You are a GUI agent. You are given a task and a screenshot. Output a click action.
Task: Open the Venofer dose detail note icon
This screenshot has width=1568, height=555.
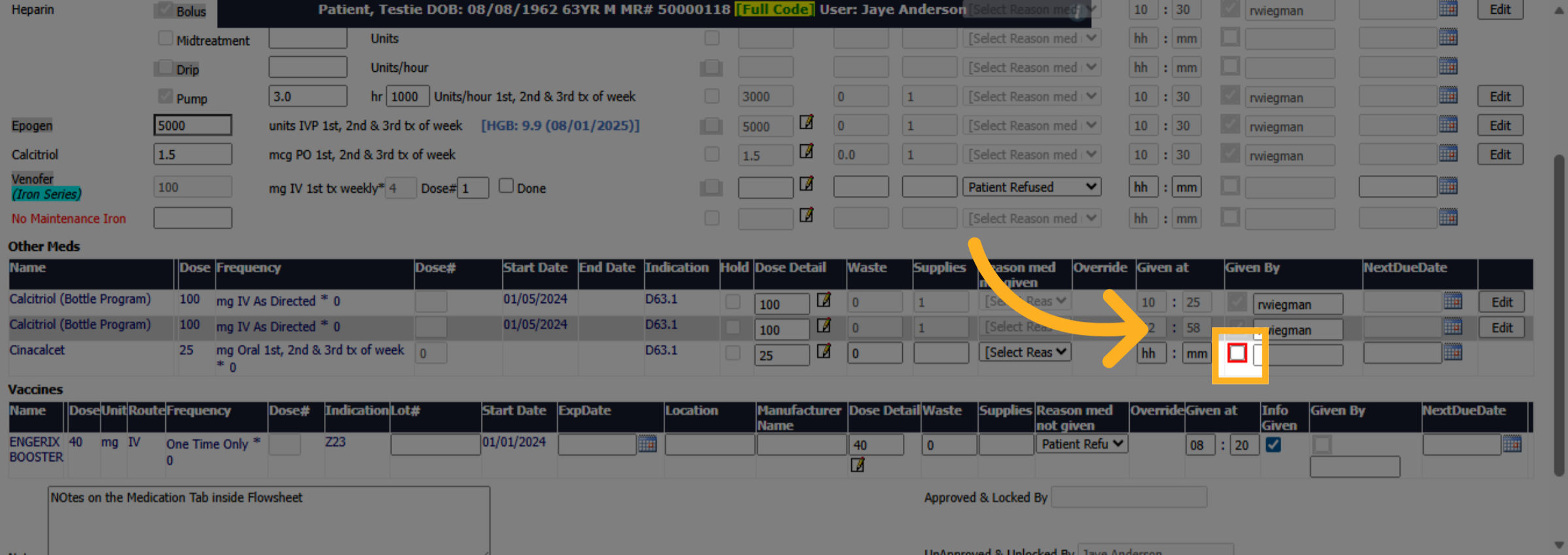(807, 184)
